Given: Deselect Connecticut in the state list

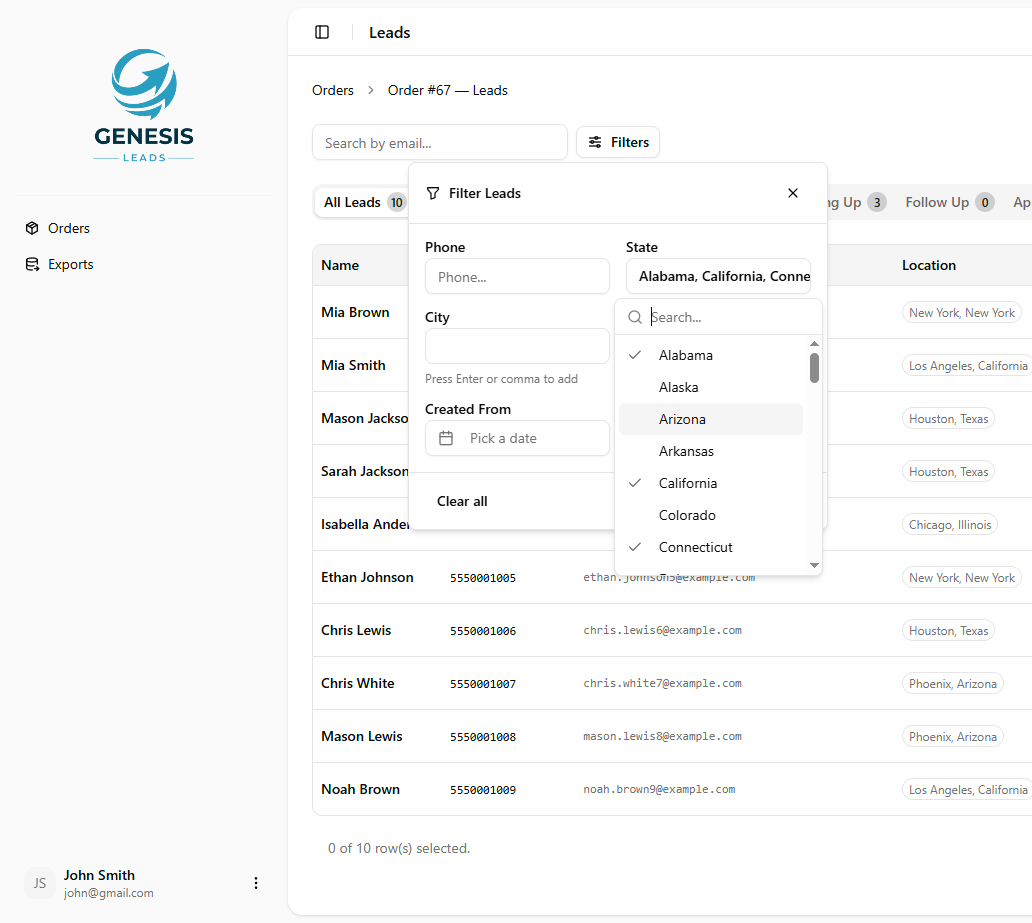Looking at the screenshot, I should point(711,547).
